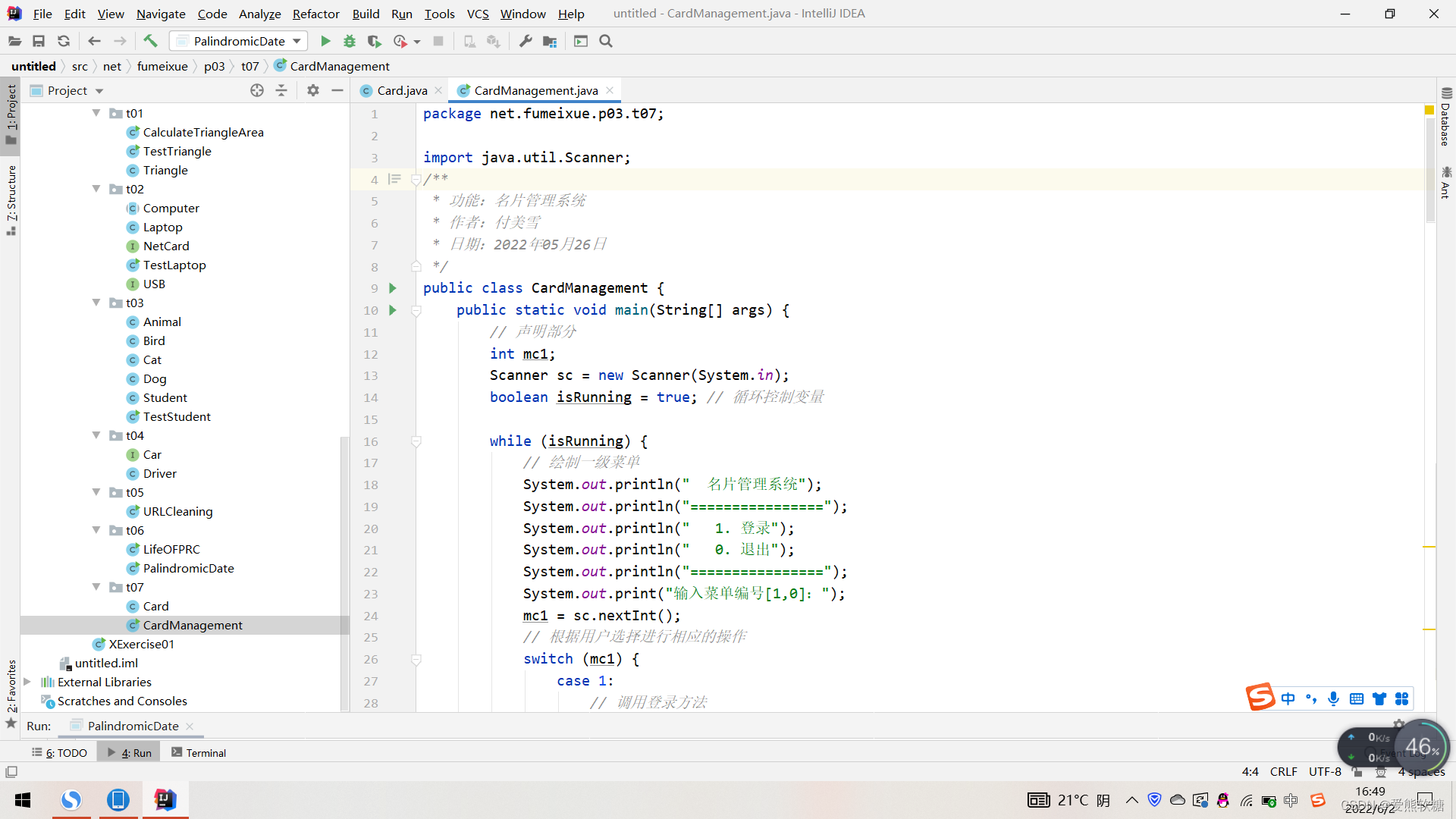Viewport: 1456px width, 819px height.
Task: Navigate back with the left arrow icon
Action: point(94,41)
